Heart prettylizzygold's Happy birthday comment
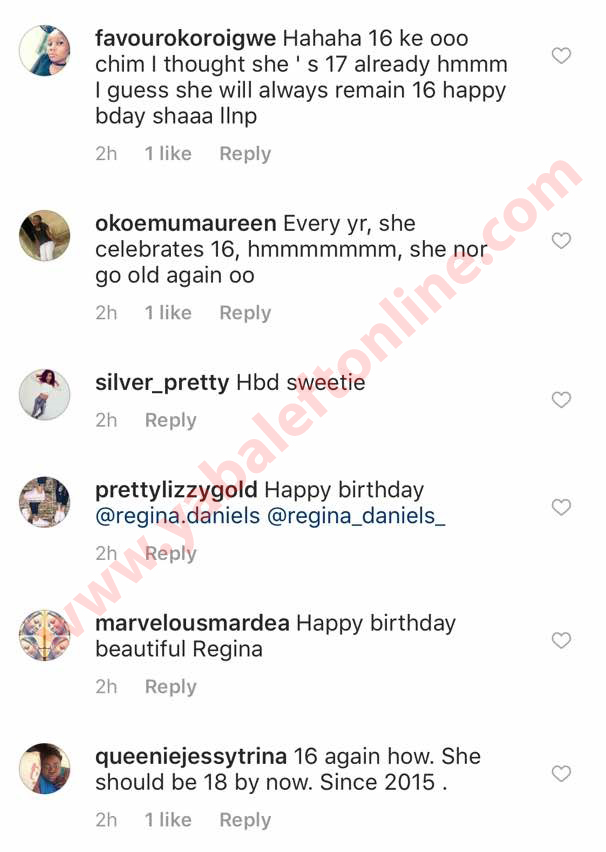The height and width of the screenshot is (852, 606). pyautogui.click(x=561, y=507)
